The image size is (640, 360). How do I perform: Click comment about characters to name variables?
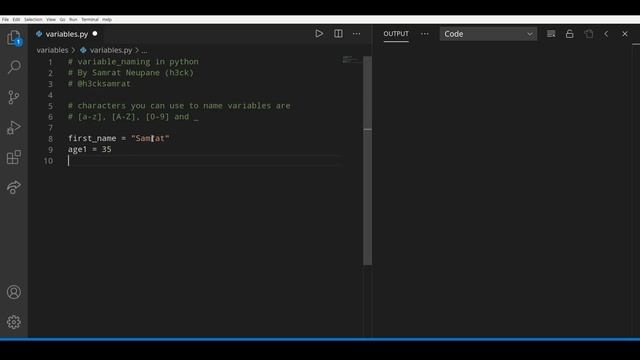[179, 106]
